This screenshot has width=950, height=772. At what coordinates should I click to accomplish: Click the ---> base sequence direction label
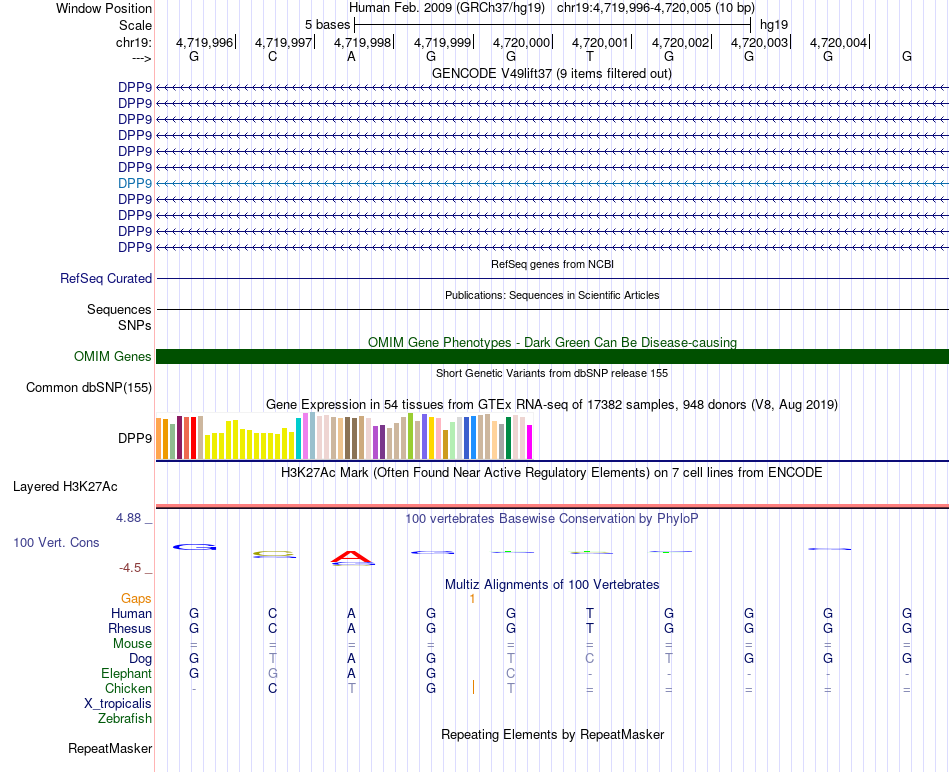142,58
